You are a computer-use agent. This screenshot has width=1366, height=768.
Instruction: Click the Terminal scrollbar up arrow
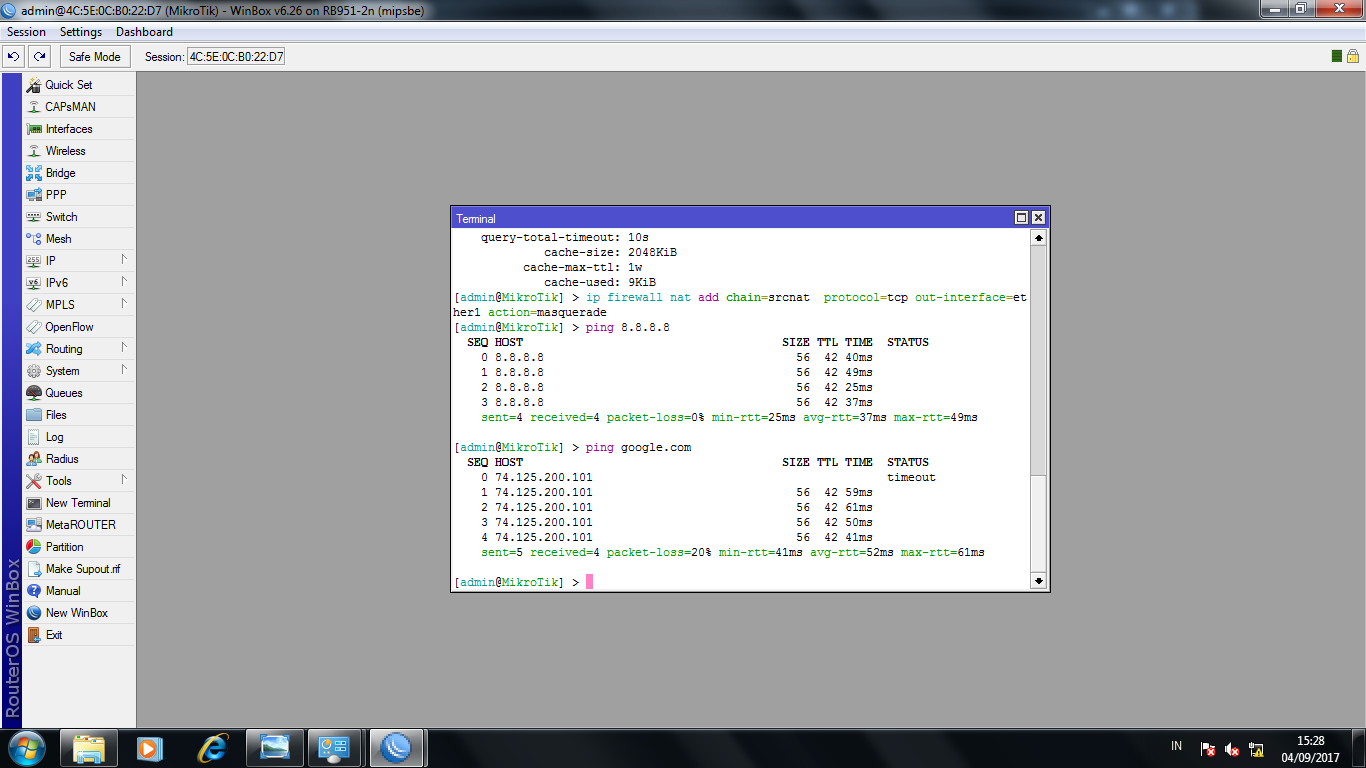[1039, 238]
